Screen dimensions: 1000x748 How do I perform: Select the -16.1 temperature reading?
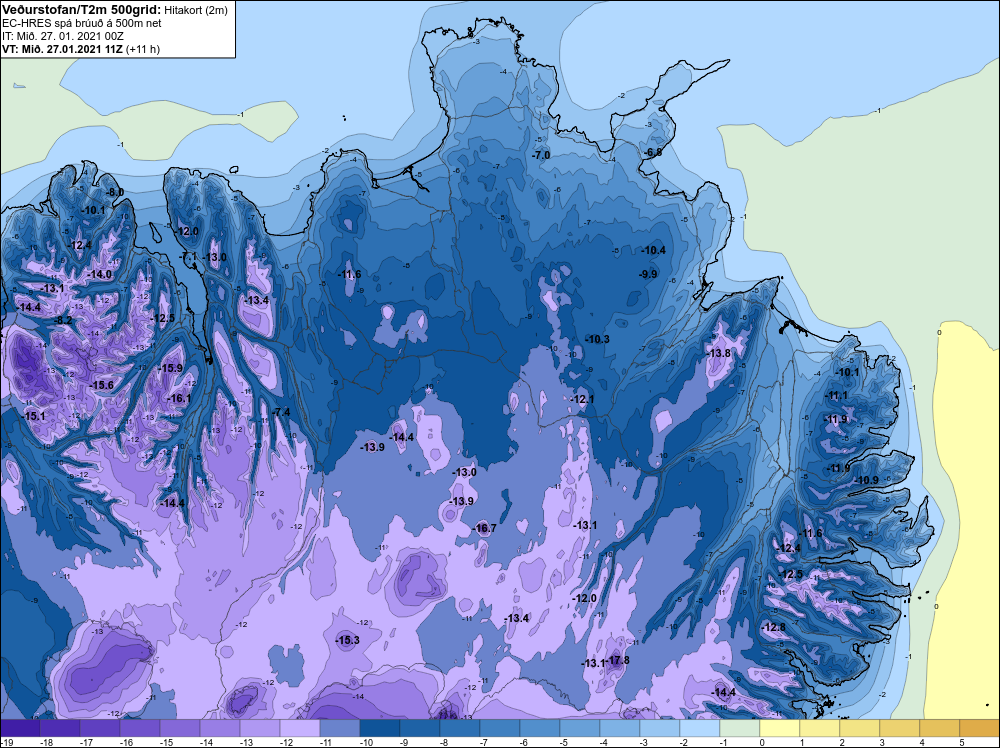tap(179, 399)
